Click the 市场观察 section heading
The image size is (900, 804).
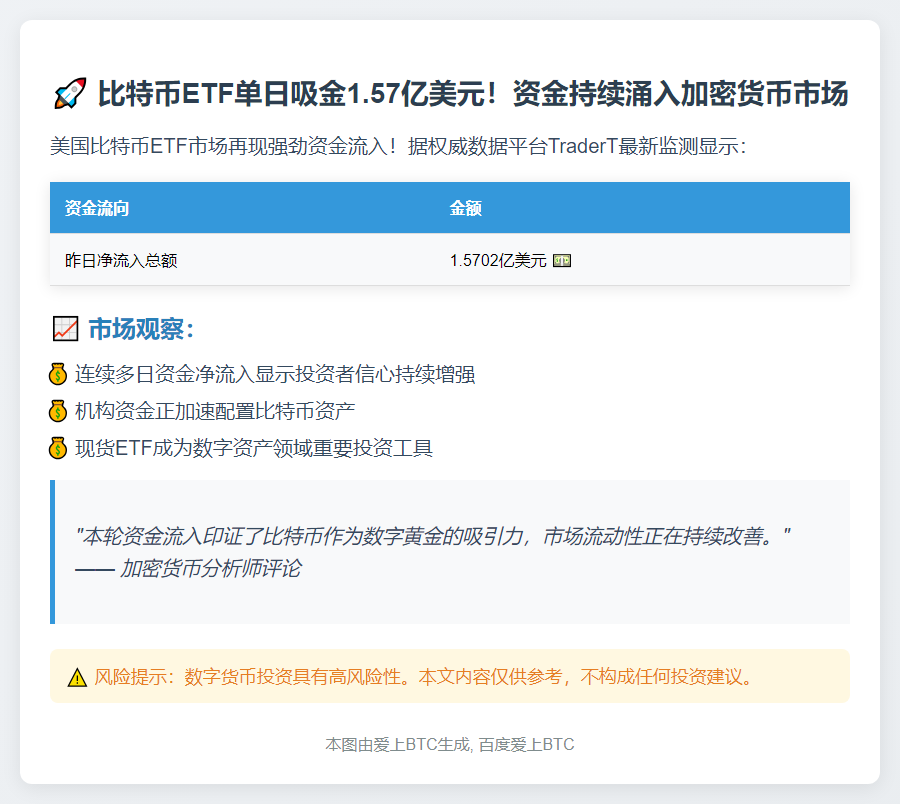141,328
